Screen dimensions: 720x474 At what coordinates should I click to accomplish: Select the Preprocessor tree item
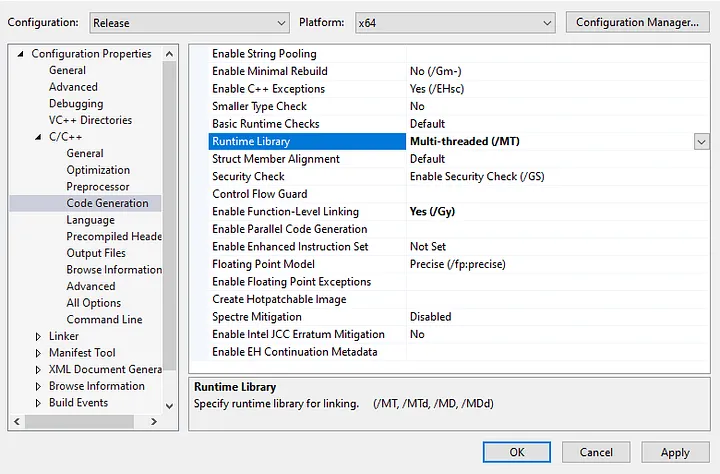[98, 187]
